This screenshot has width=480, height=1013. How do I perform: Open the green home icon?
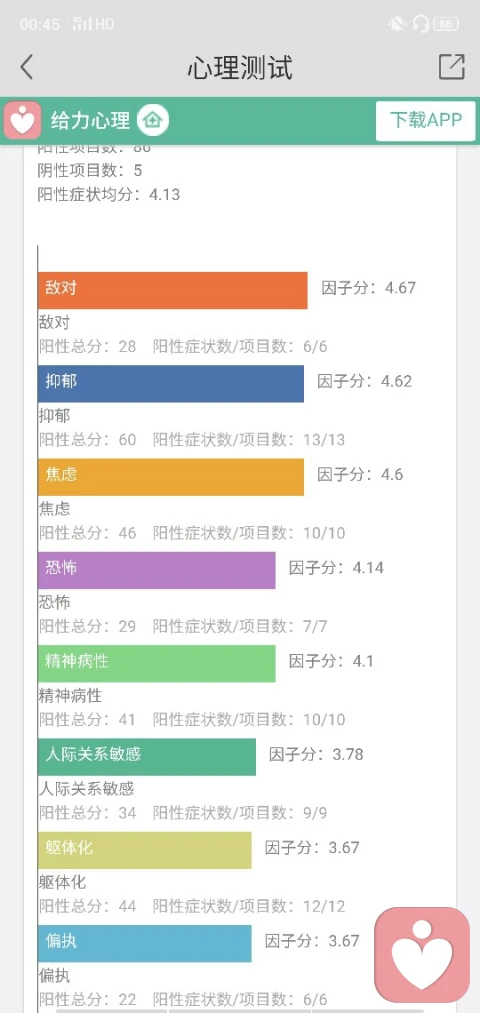point(153,120)
